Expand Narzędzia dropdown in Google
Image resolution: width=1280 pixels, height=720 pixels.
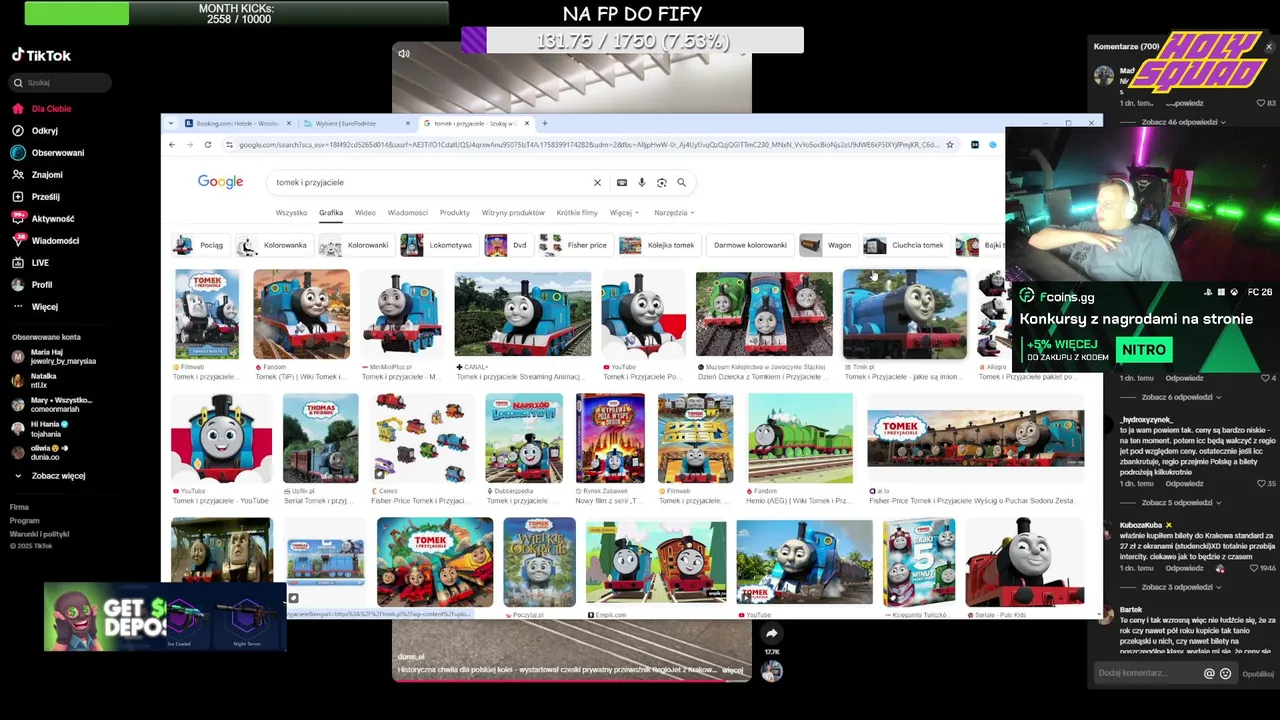coord(674,213)
